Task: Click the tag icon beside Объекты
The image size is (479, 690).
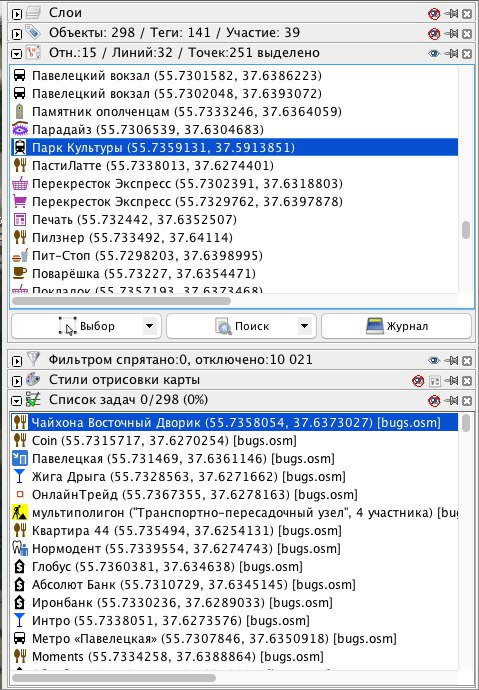Action: pos(33,32)
